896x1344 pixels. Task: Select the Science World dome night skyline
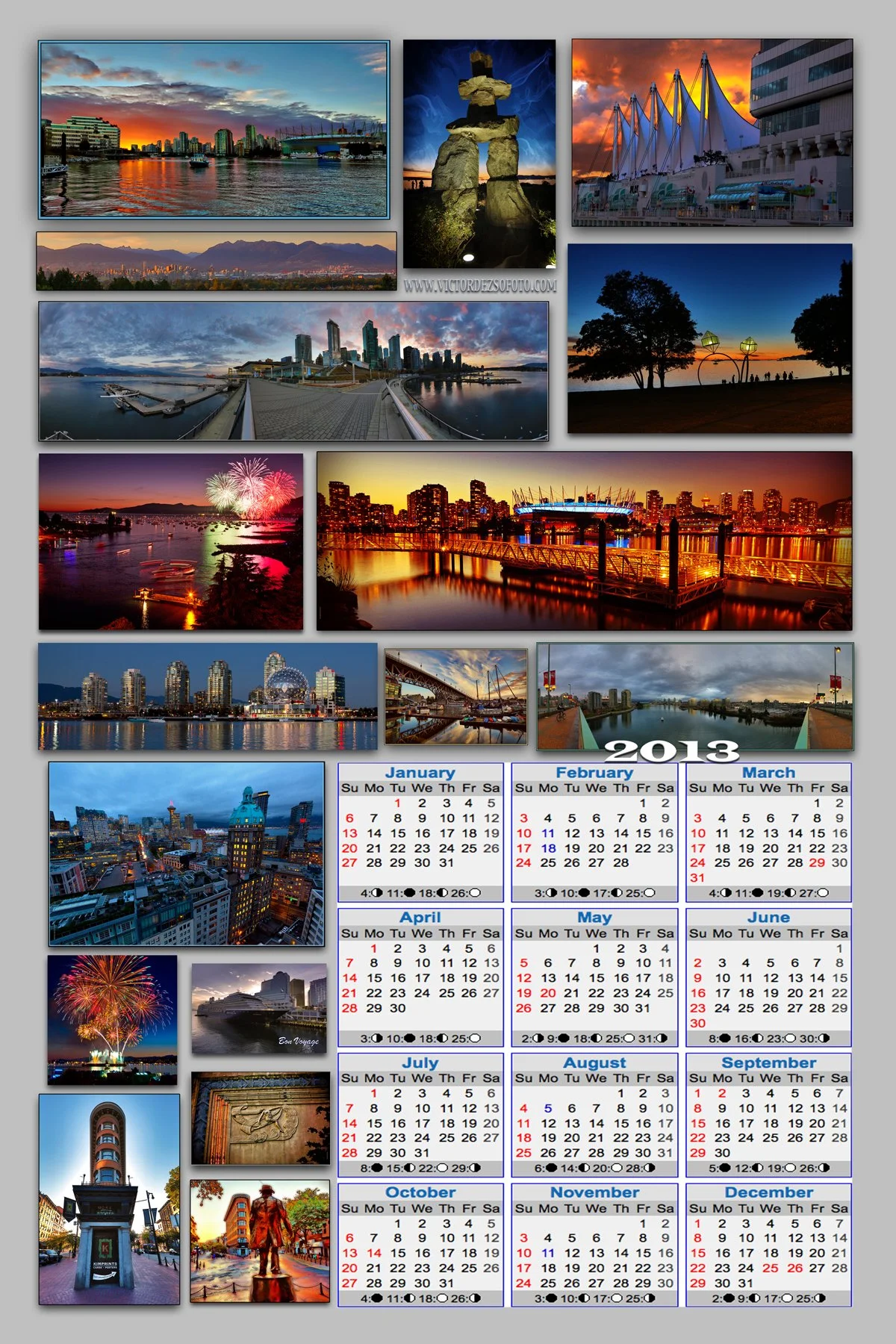pos(208,697)
